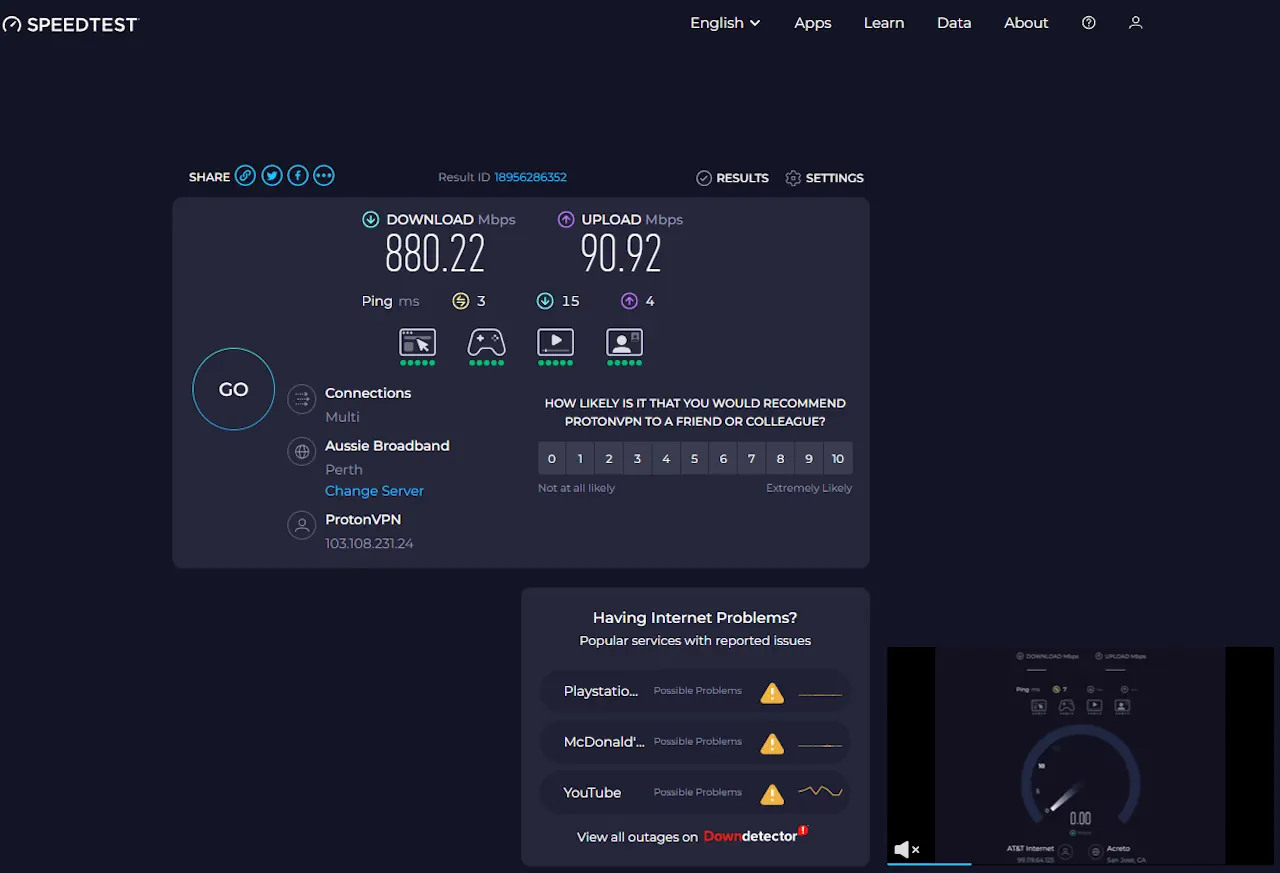Select rating 0 in survey
Viewport: 1280px width, 873px height.
pos(551,459)
